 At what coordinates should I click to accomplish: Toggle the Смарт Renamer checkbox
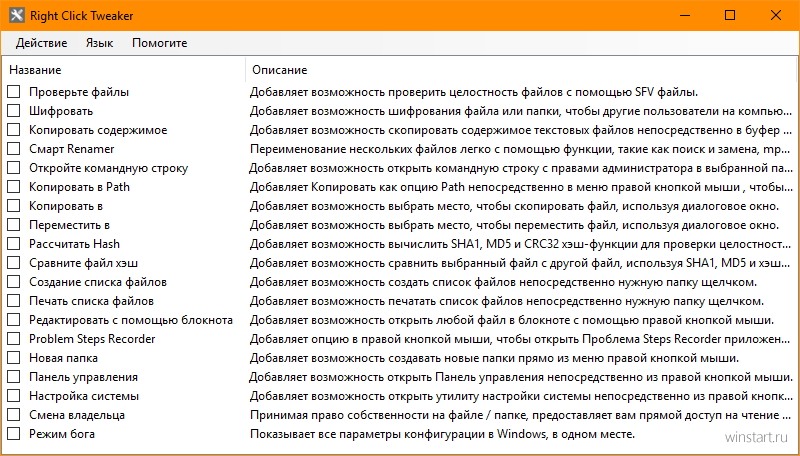(x=14, y=149)
